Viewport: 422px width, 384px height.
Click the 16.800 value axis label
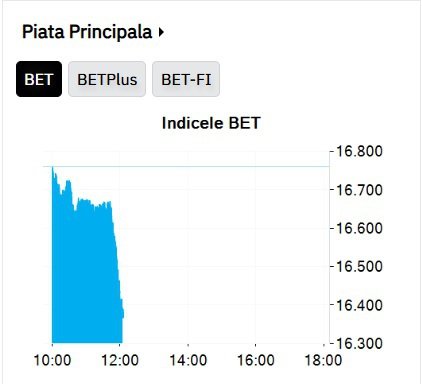pyautogui.click(x=359, y=151)
